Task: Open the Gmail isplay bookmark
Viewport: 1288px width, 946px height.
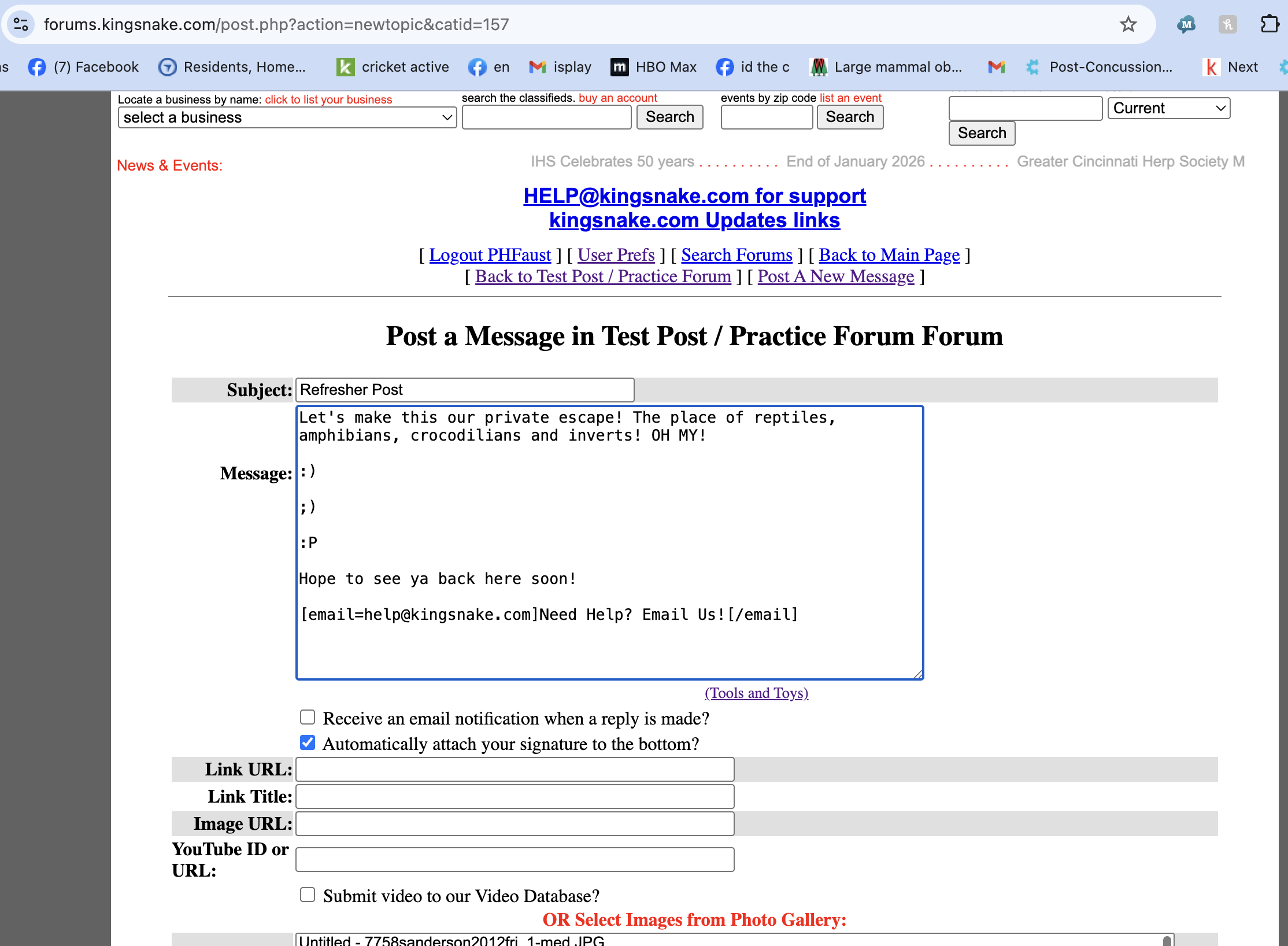Action: (560, 67)
